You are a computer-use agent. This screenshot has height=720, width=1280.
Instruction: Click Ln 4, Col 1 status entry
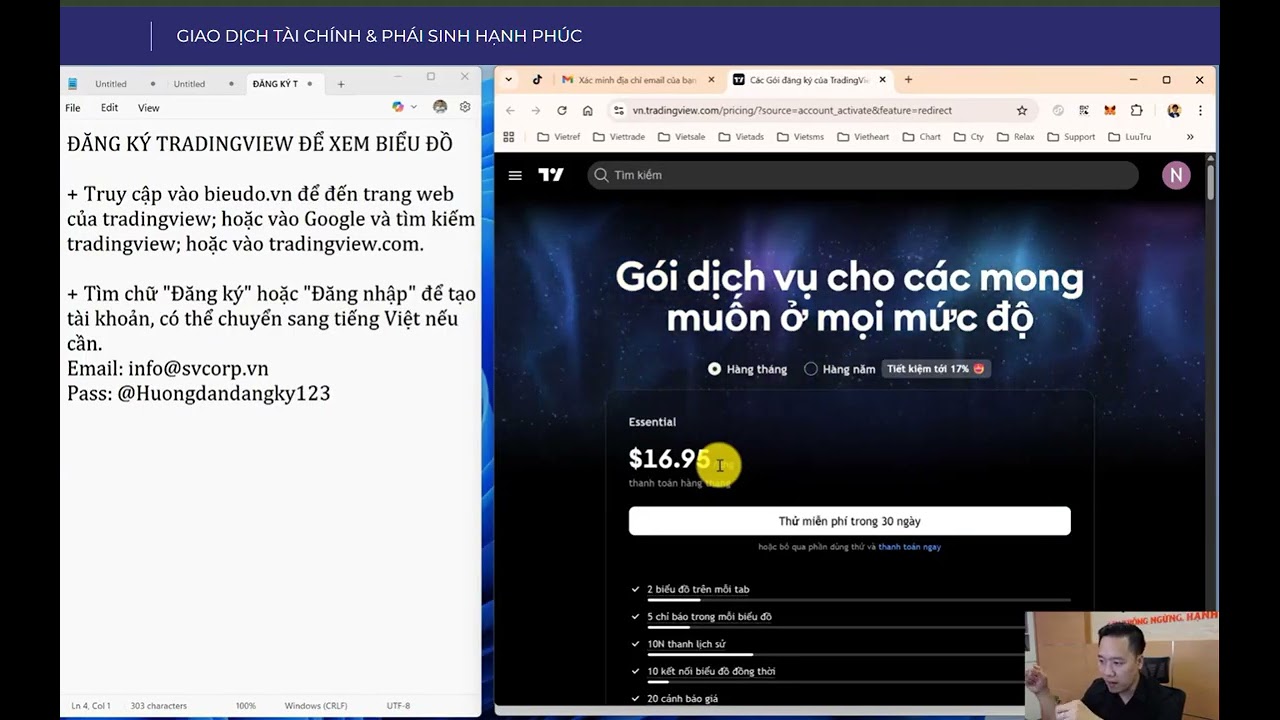click(91, 706)
